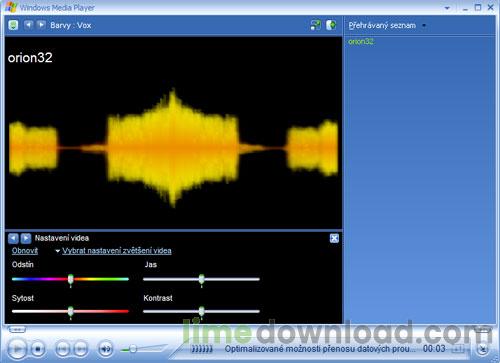This screenshot has height=363, width=500.
Task: Mute the sound with speaker button
Action: 106,349
